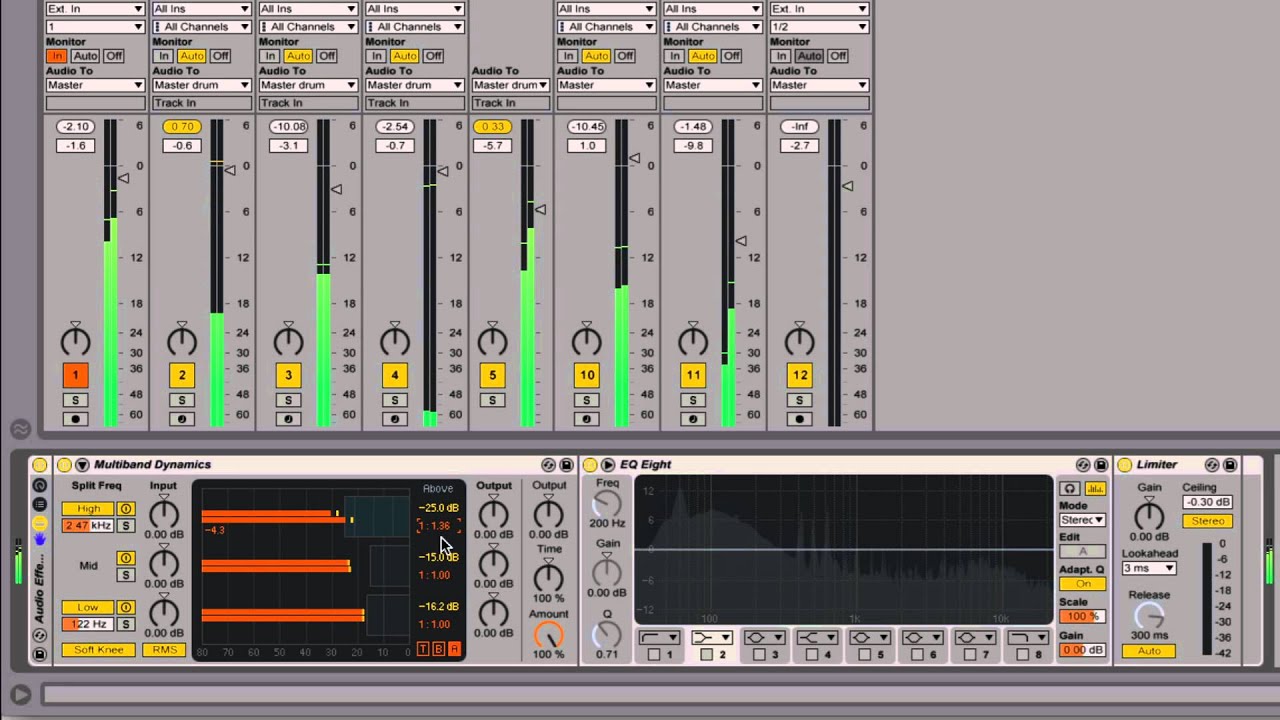Open filter 1 type dropdown
Viewport: 1280px width, 720px height.
pyautogui.click(x=659, y=637)
